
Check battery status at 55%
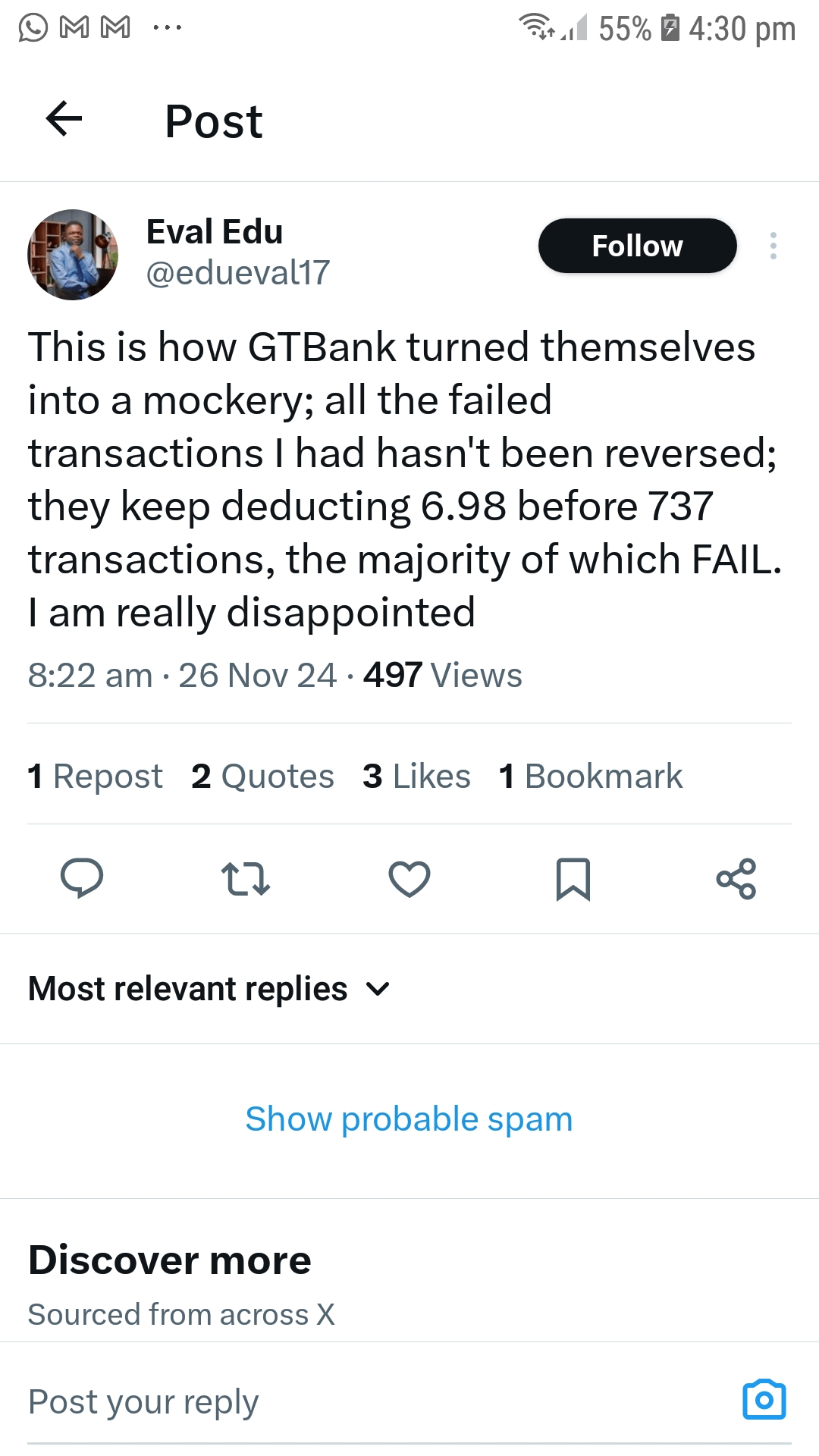click(x=623, y=28)
